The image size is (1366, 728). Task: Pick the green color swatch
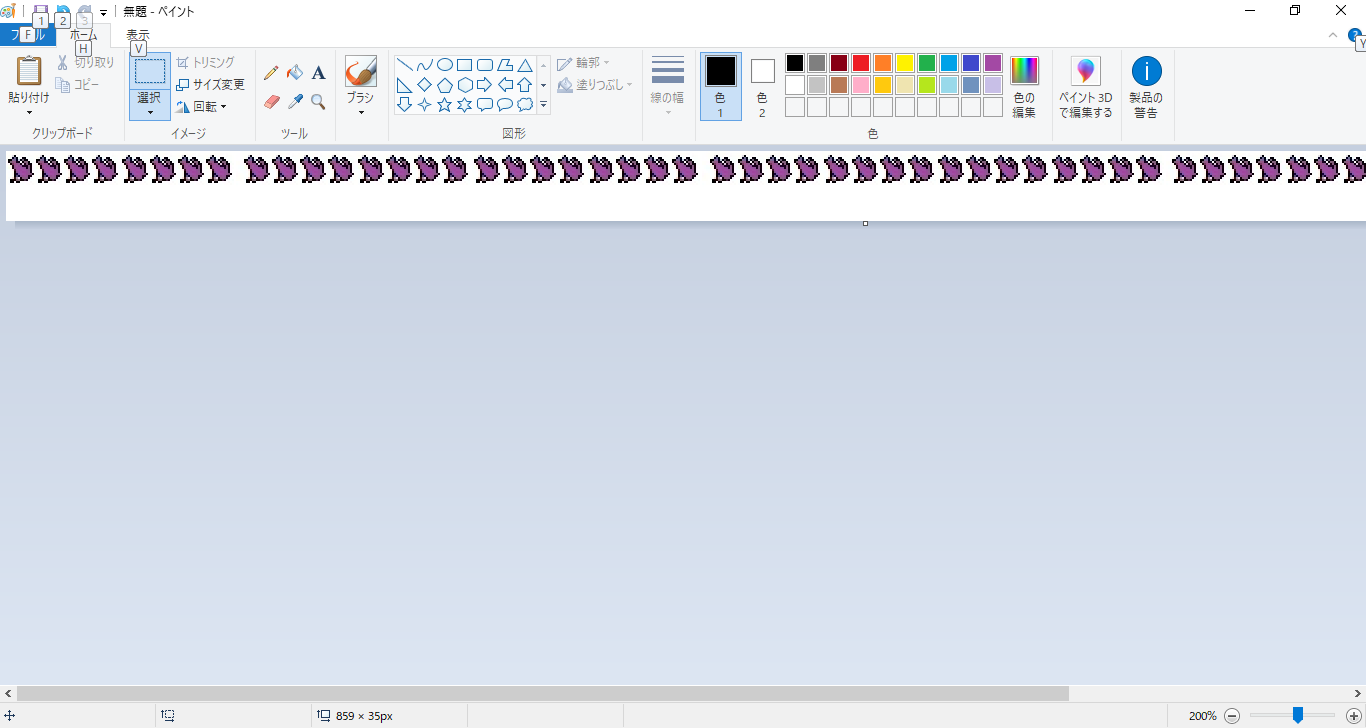coord(927,63)
